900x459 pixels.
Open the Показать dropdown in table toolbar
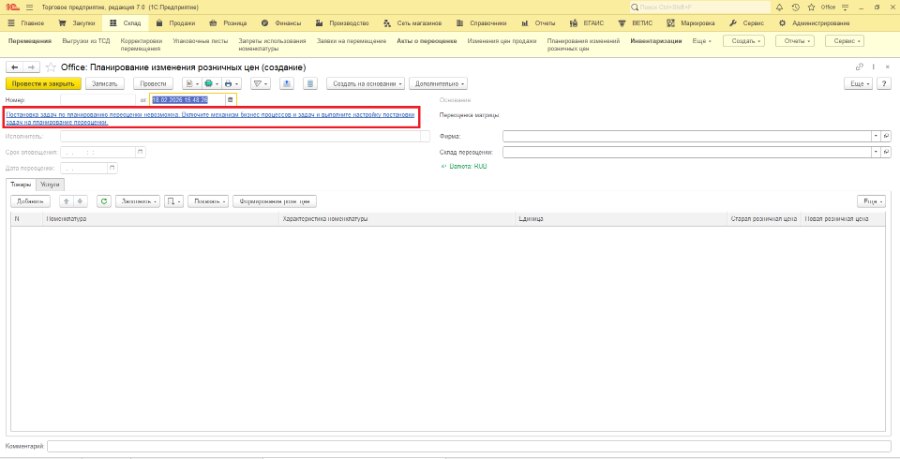[208, 201]
